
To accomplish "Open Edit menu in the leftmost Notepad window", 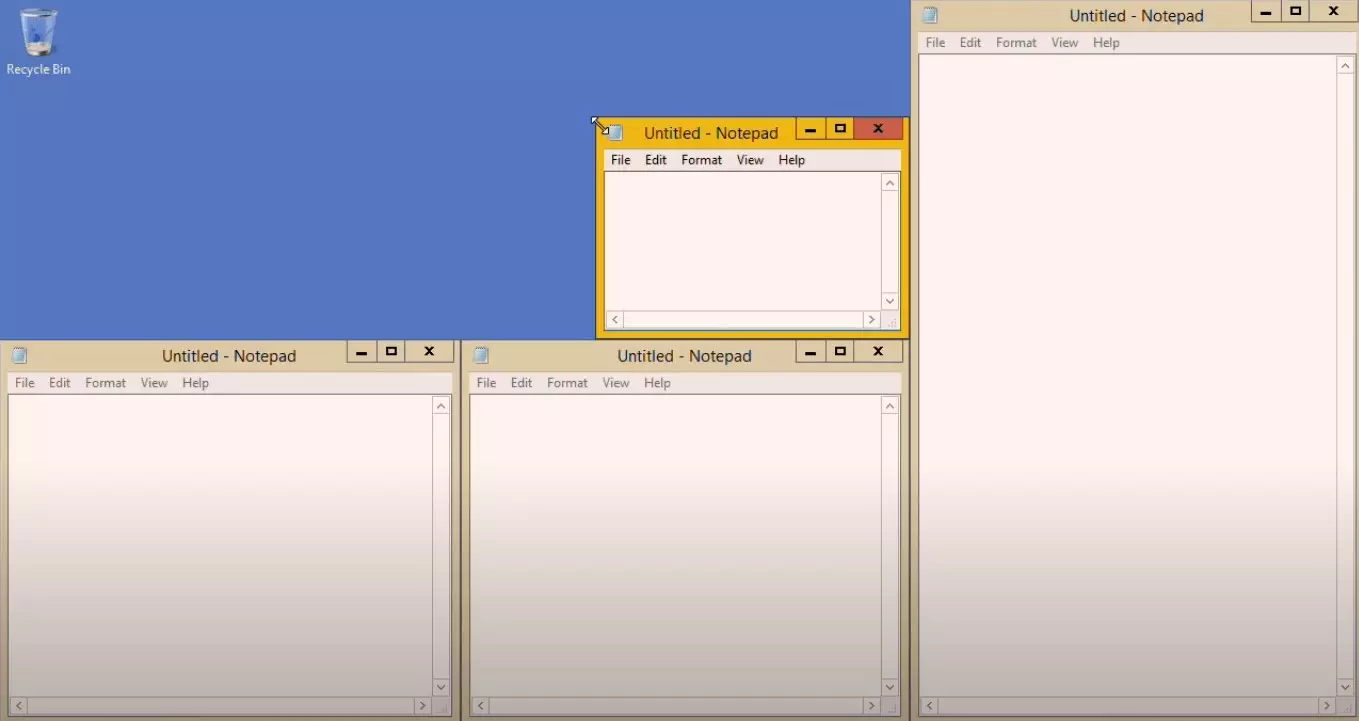I will [59, 383].
